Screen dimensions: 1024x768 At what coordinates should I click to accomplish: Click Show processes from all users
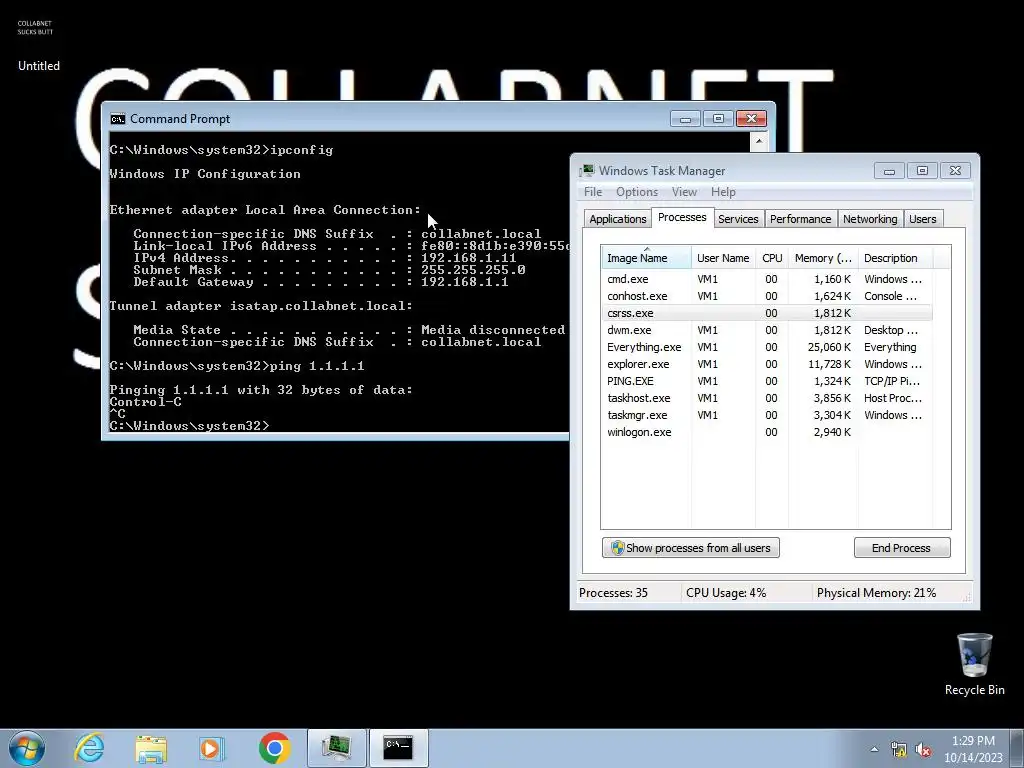point(691,548)
